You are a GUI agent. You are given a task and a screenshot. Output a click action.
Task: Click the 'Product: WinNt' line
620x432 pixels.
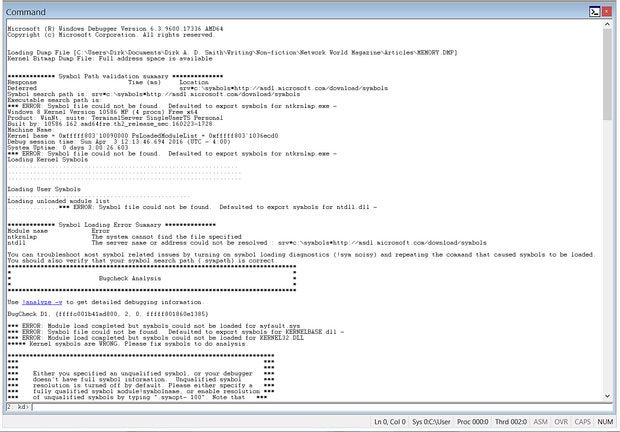coord(115,118)
